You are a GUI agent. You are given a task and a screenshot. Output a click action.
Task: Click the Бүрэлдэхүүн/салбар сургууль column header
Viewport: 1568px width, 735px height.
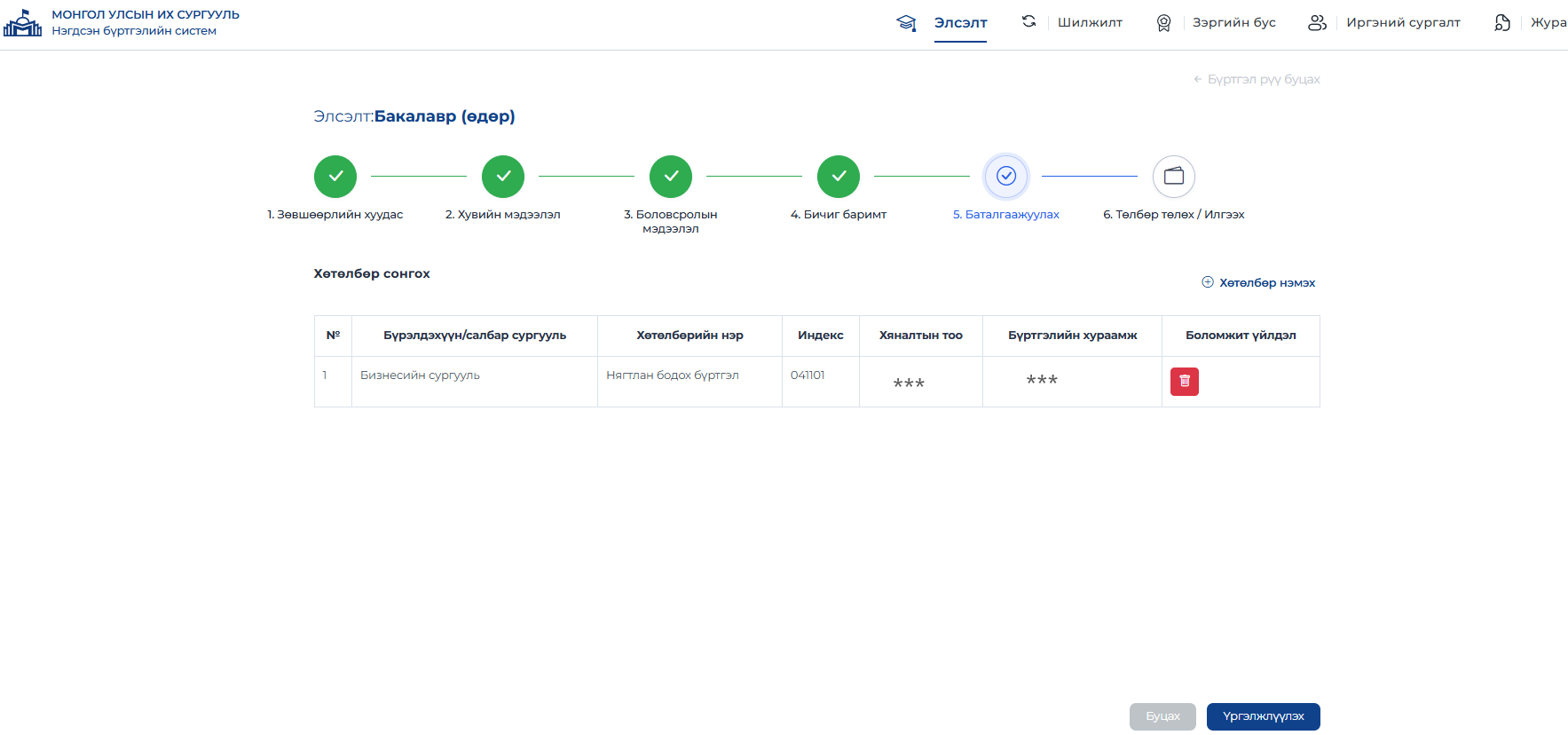tap(475, 336)
